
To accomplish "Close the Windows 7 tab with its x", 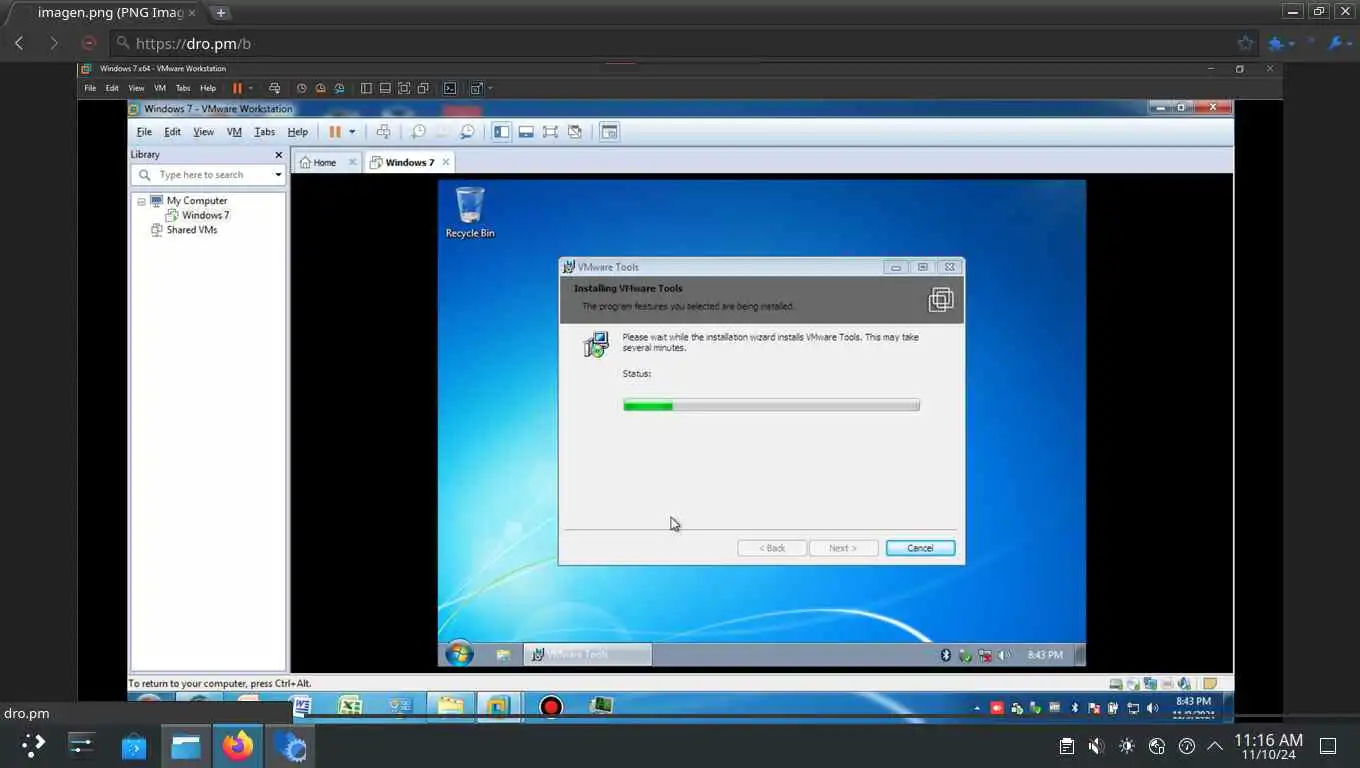I will (x=446, y=162).
